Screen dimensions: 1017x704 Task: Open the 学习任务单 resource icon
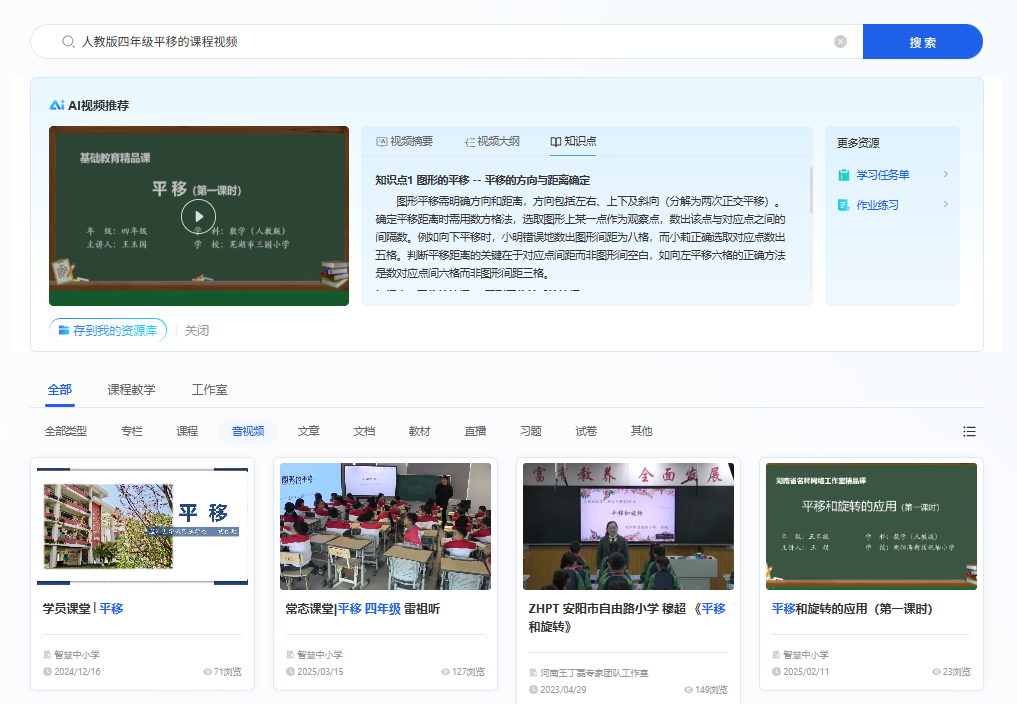pos(843,174)
